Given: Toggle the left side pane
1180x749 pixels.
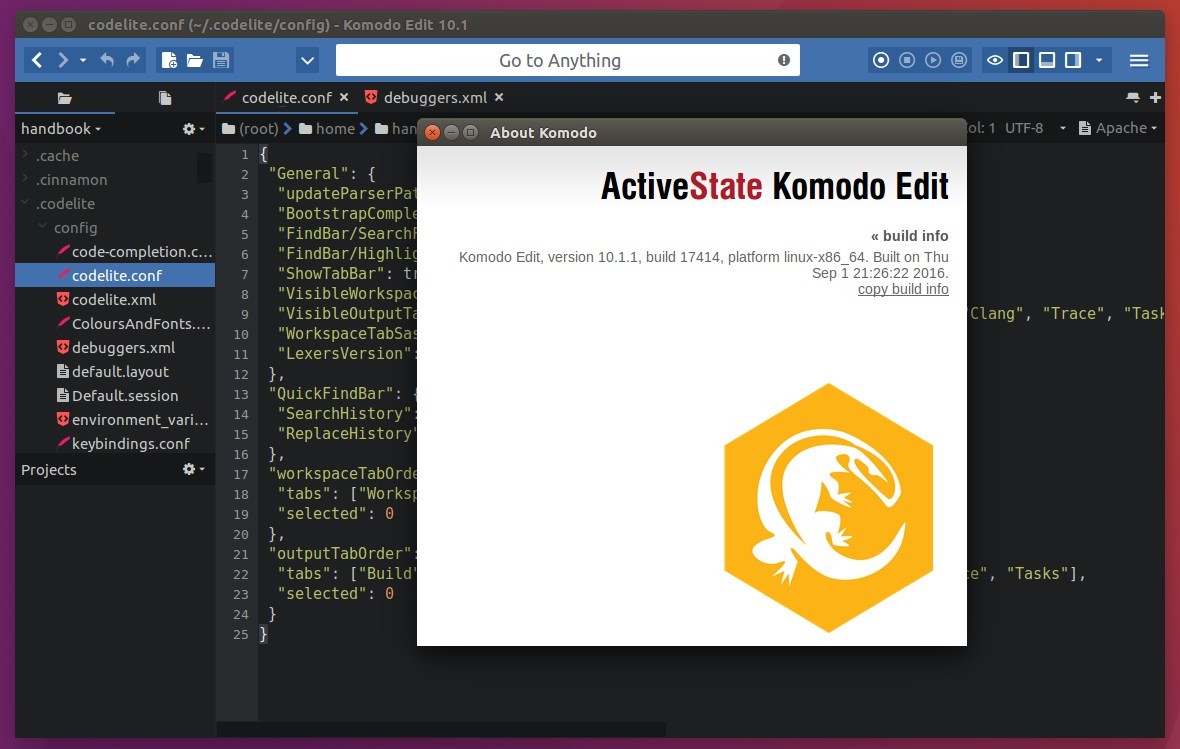Looking at the screenshot, I should pos(1021,60).
